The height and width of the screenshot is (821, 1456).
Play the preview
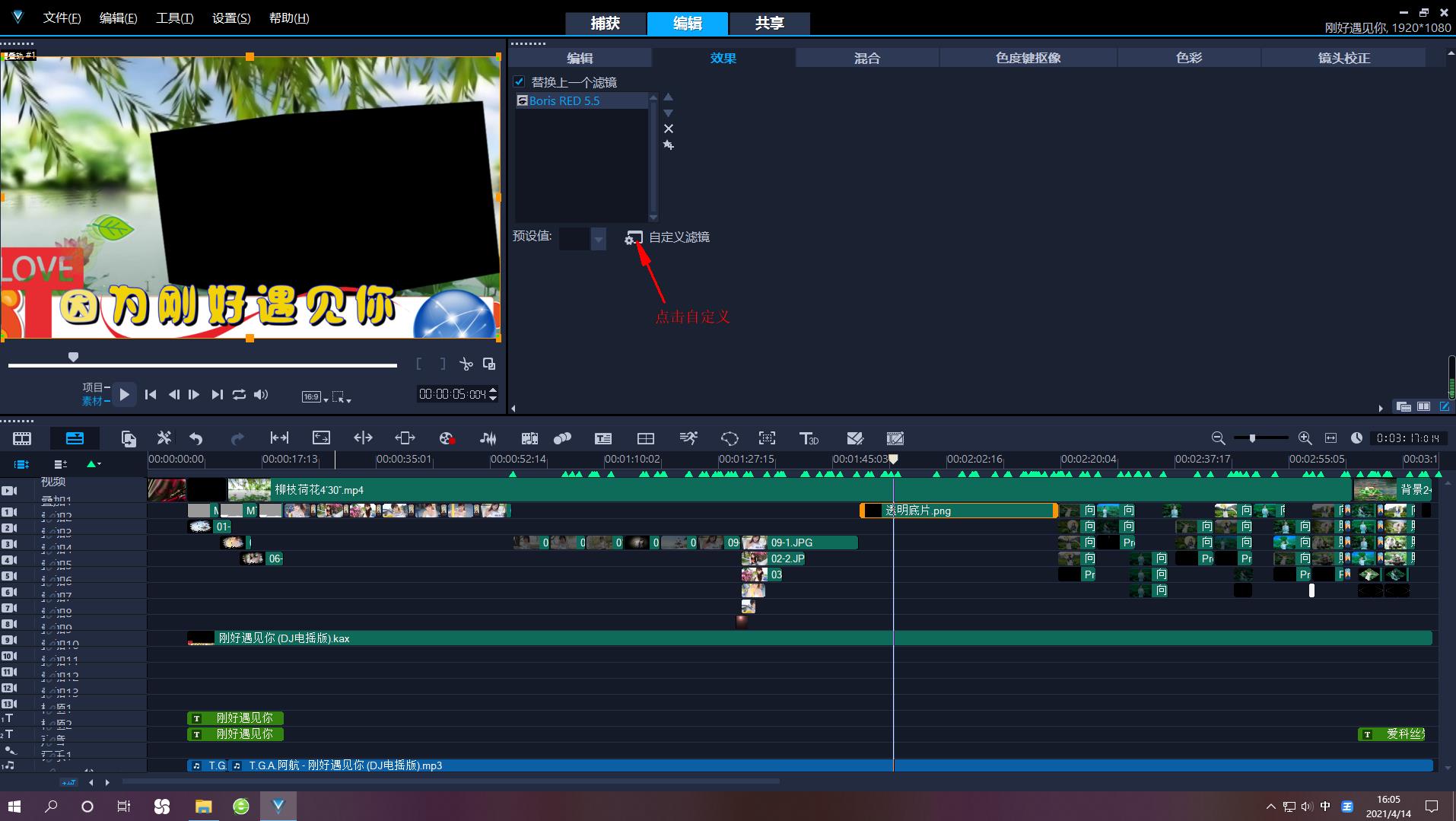point(125,394)
